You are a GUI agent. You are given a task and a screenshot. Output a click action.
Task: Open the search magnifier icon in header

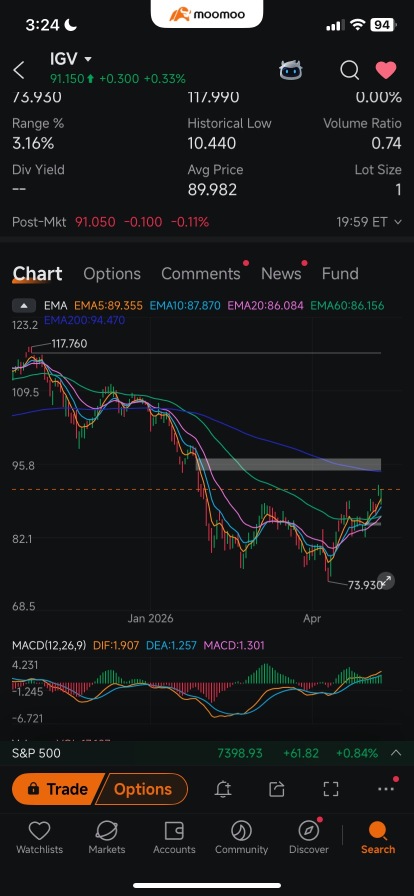click(x=349, y=70)
